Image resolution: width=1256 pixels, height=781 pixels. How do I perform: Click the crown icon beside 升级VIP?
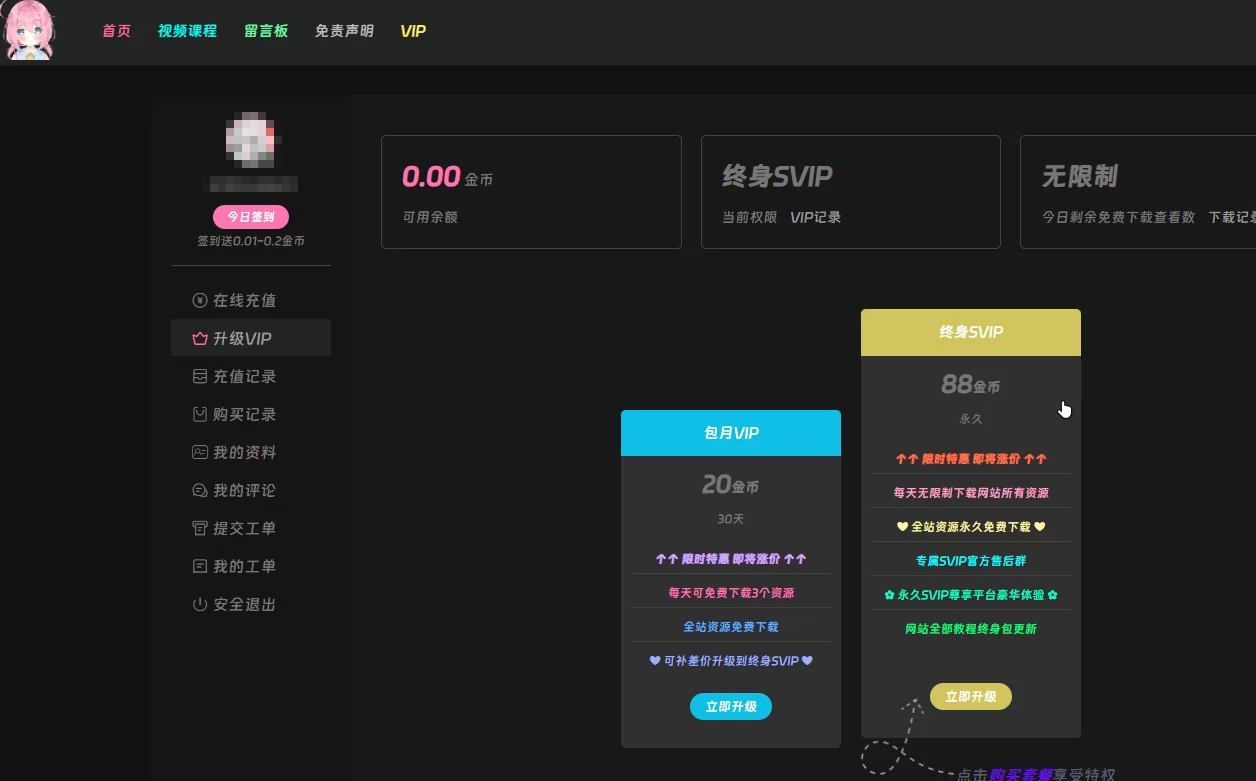point(200,339)
